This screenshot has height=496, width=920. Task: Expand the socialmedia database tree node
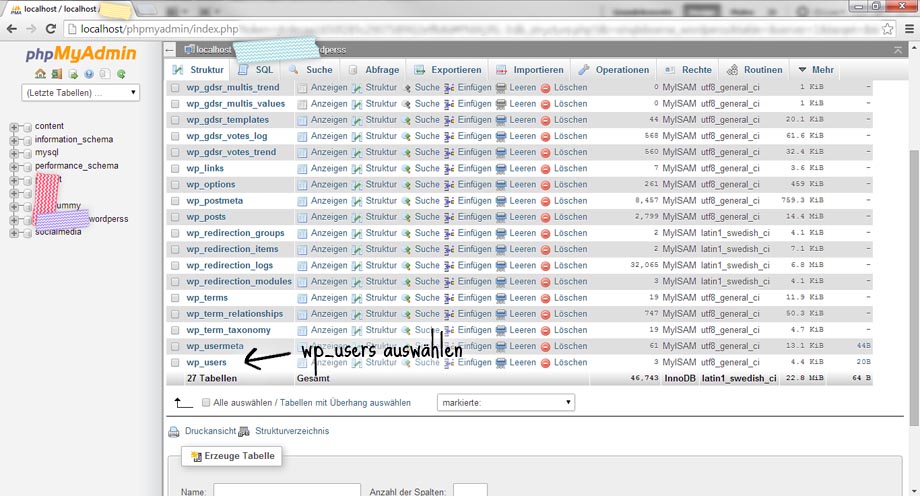click(13, 233)
